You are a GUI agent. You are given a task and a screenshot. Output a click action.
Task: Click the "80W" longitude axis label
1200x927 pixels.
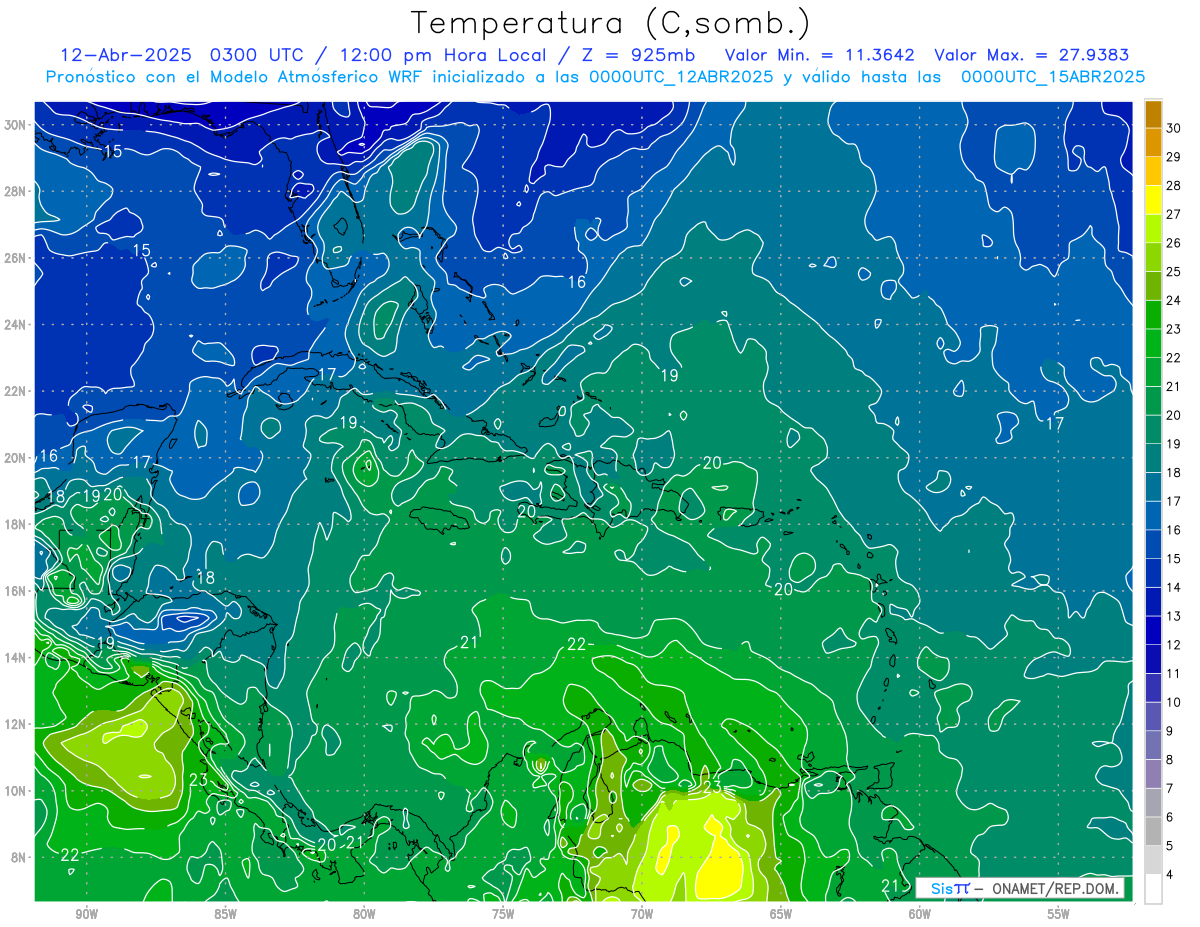click(364, 914)
